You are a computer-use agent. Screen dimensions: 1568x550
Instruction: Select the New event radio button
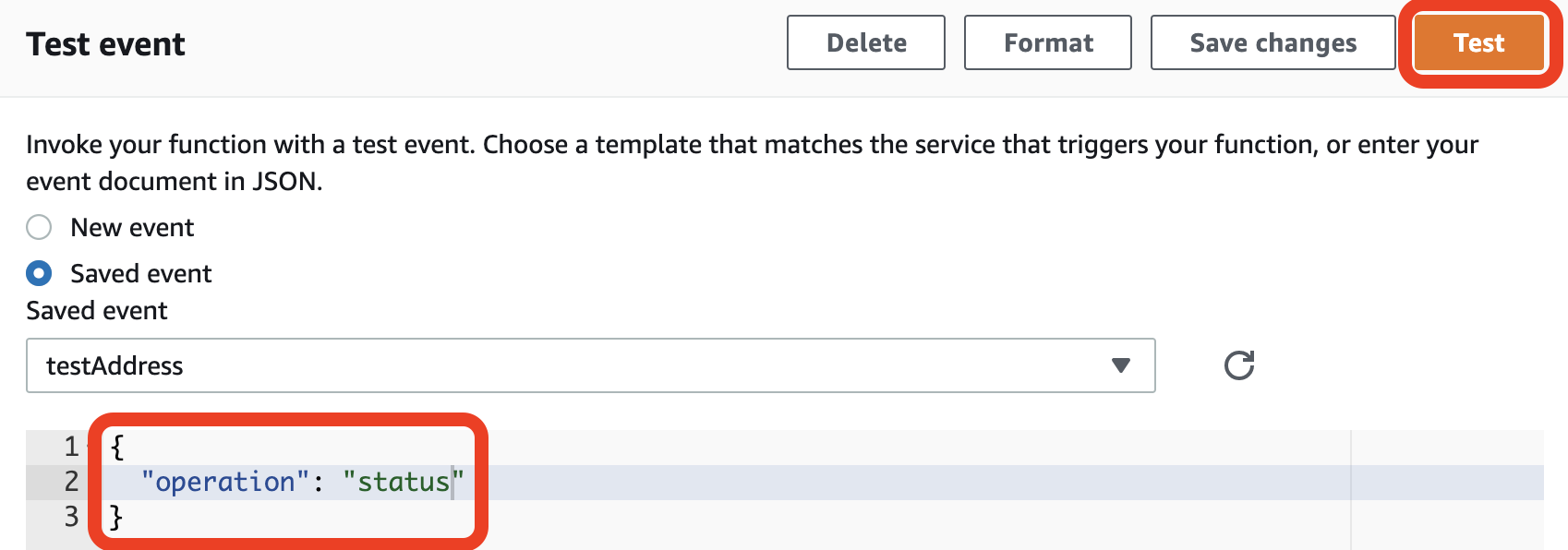pos(39,227)
